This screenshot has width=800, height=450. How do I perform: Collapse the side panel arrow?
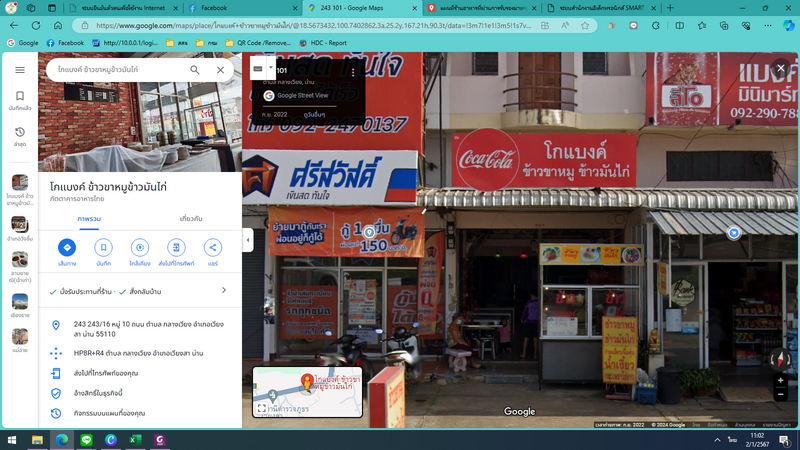point(248,240)
